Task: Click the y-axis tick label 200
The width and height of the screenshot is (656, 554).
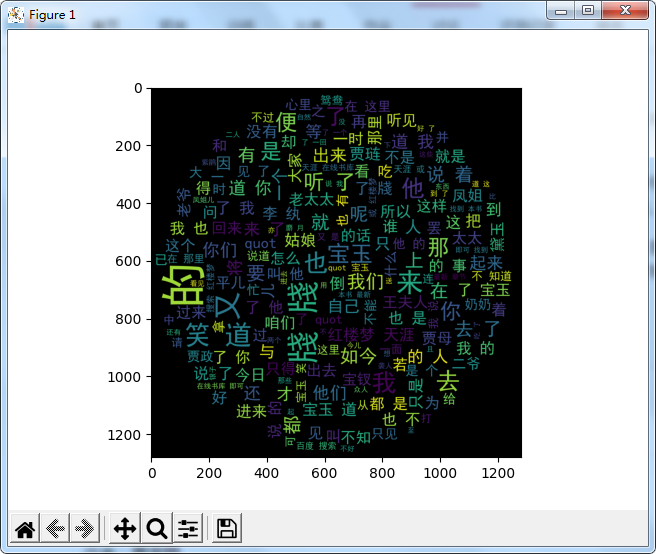Action: coord(128,146)
